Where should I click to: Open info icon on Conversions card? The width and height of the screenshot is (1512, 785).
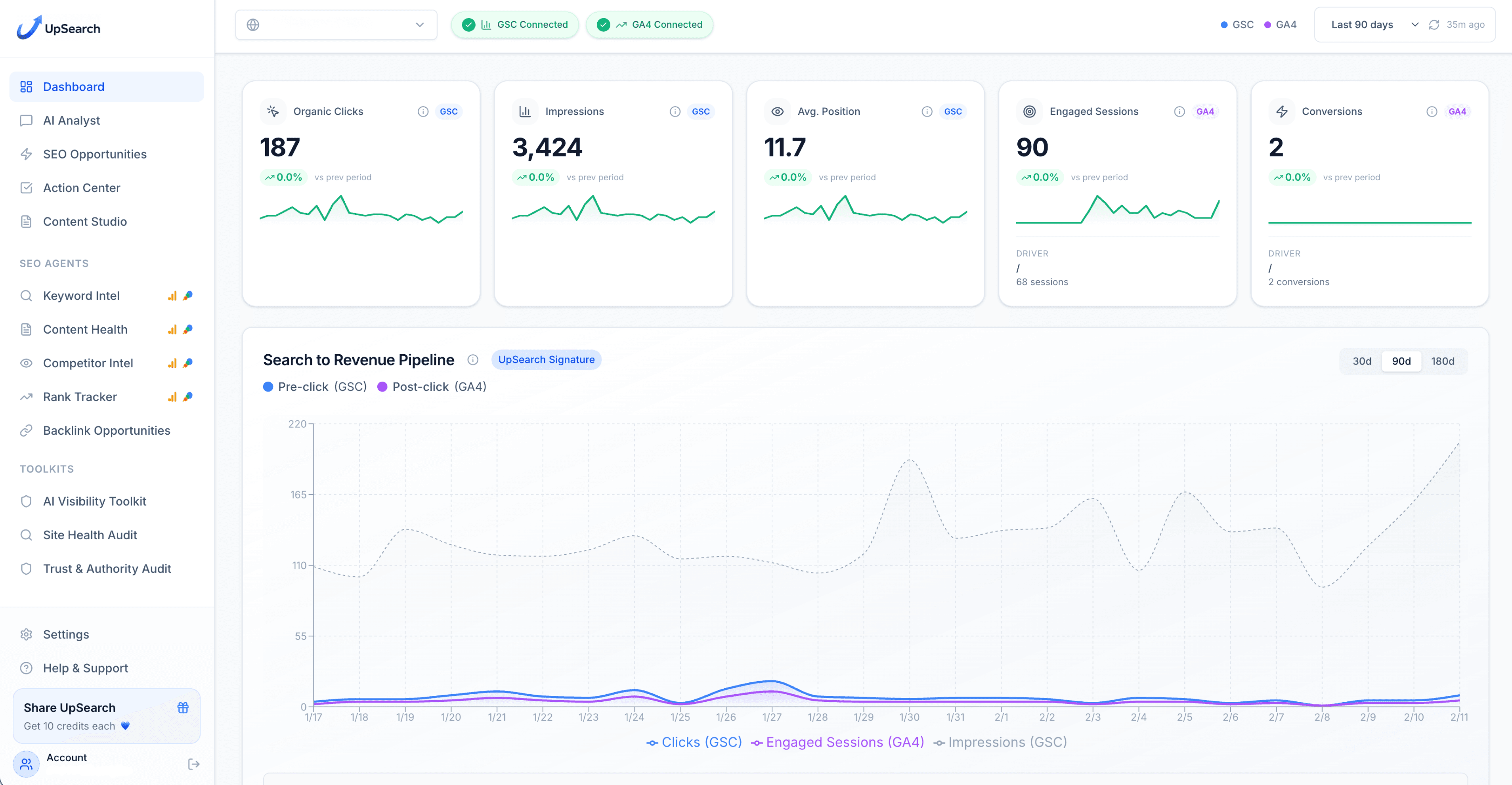point(1432,111)
